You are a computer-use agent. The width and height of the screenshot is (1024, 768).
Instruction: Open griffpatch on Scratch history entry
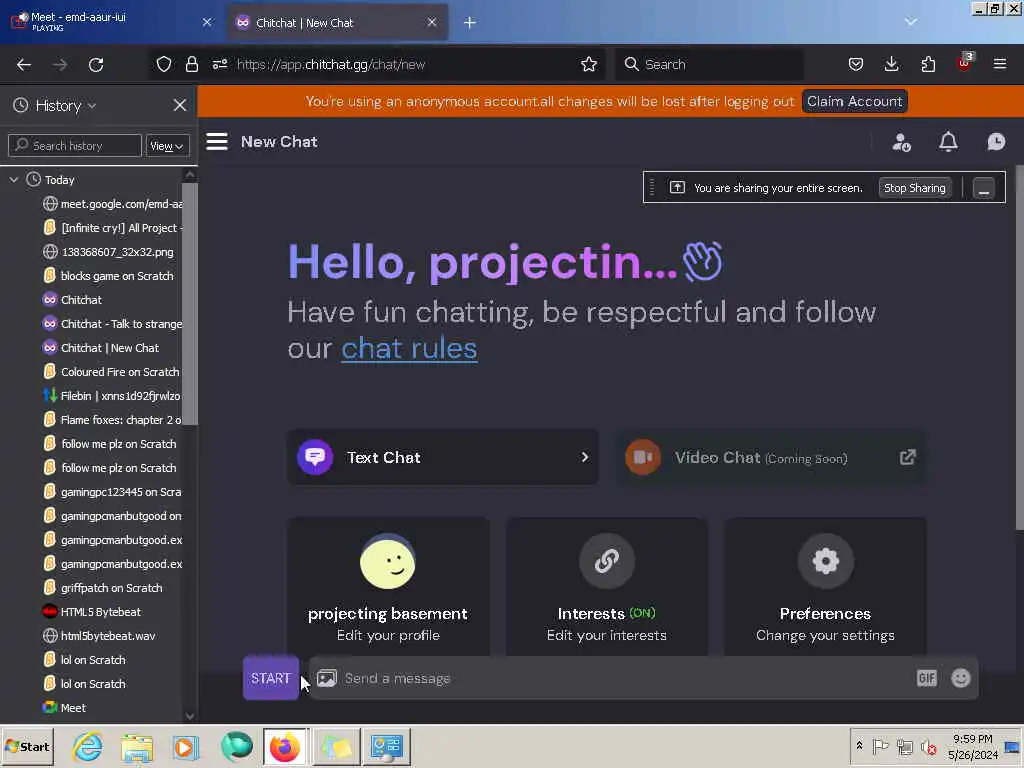103,588
